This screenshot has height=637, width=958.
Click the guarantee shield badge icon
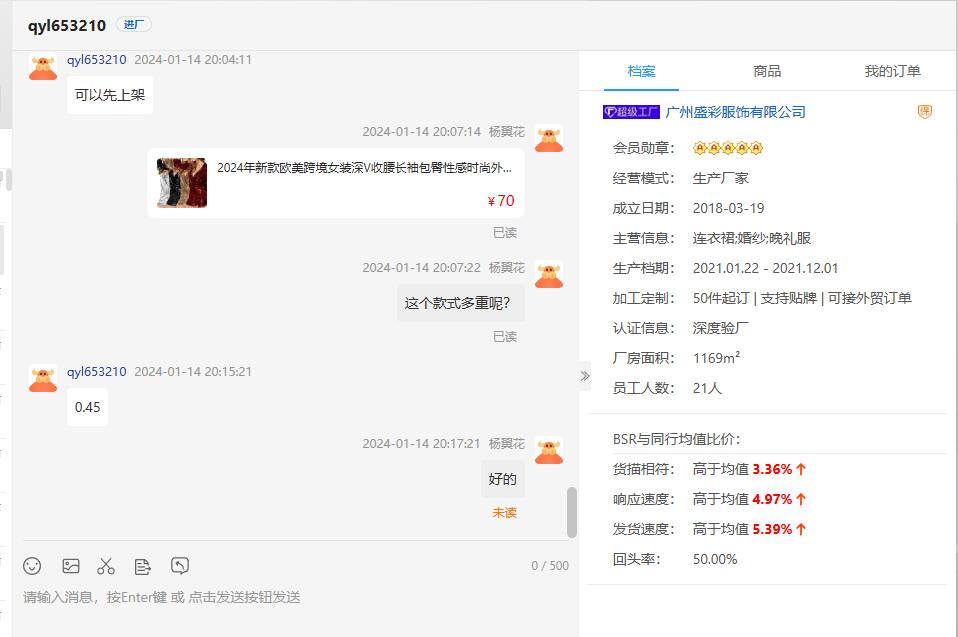(x=925, y=112)
